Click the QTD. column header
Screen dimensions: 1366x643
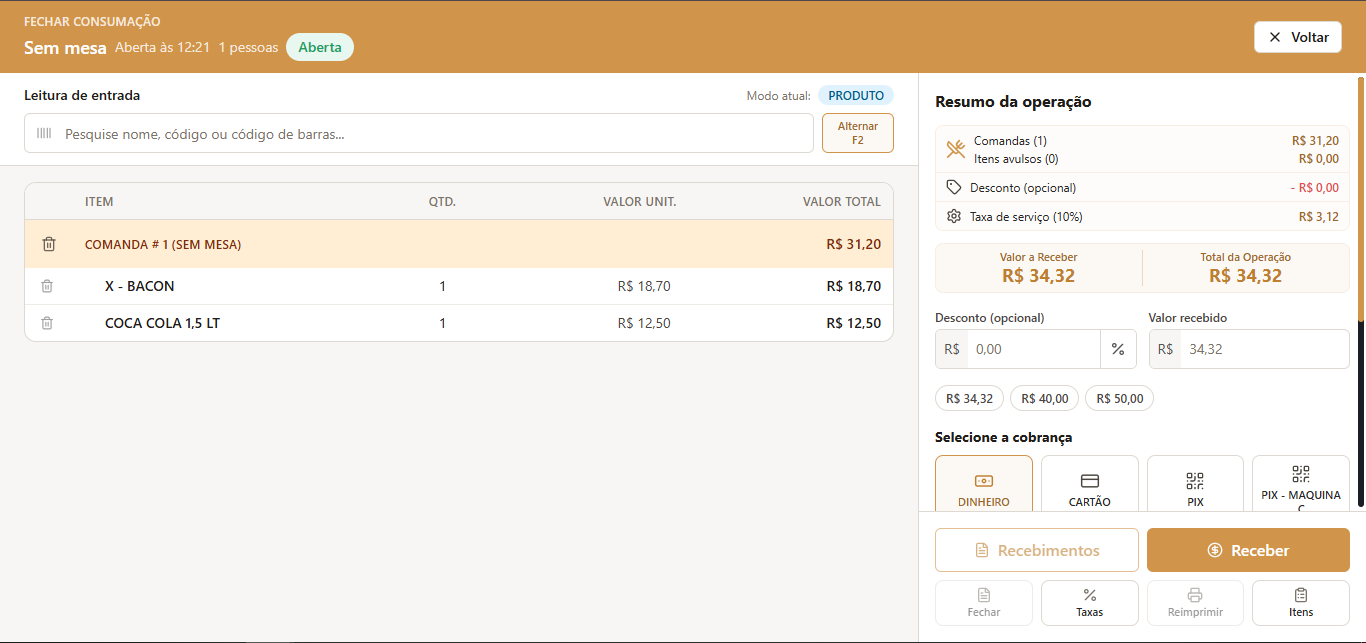pos(442,202)
